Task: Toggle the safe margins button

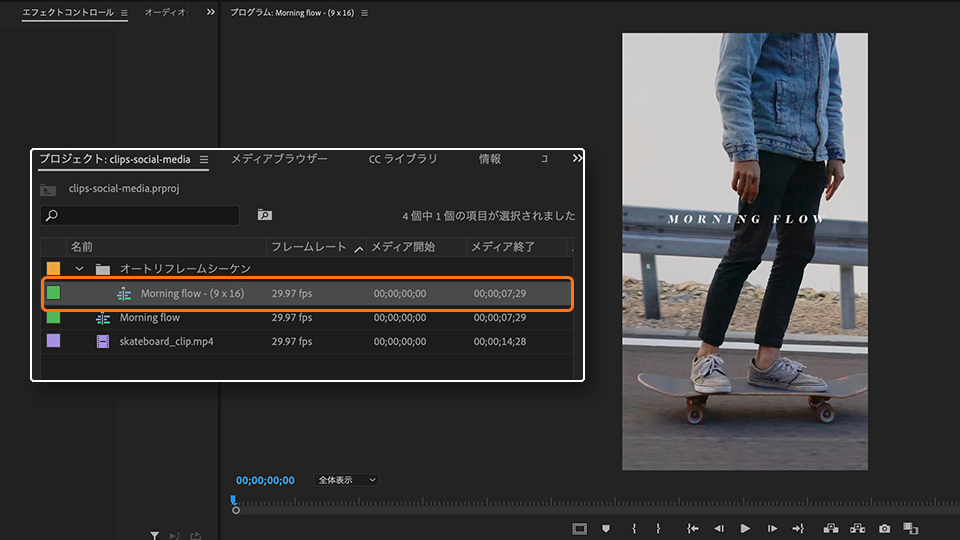Action: pos(579,528)
